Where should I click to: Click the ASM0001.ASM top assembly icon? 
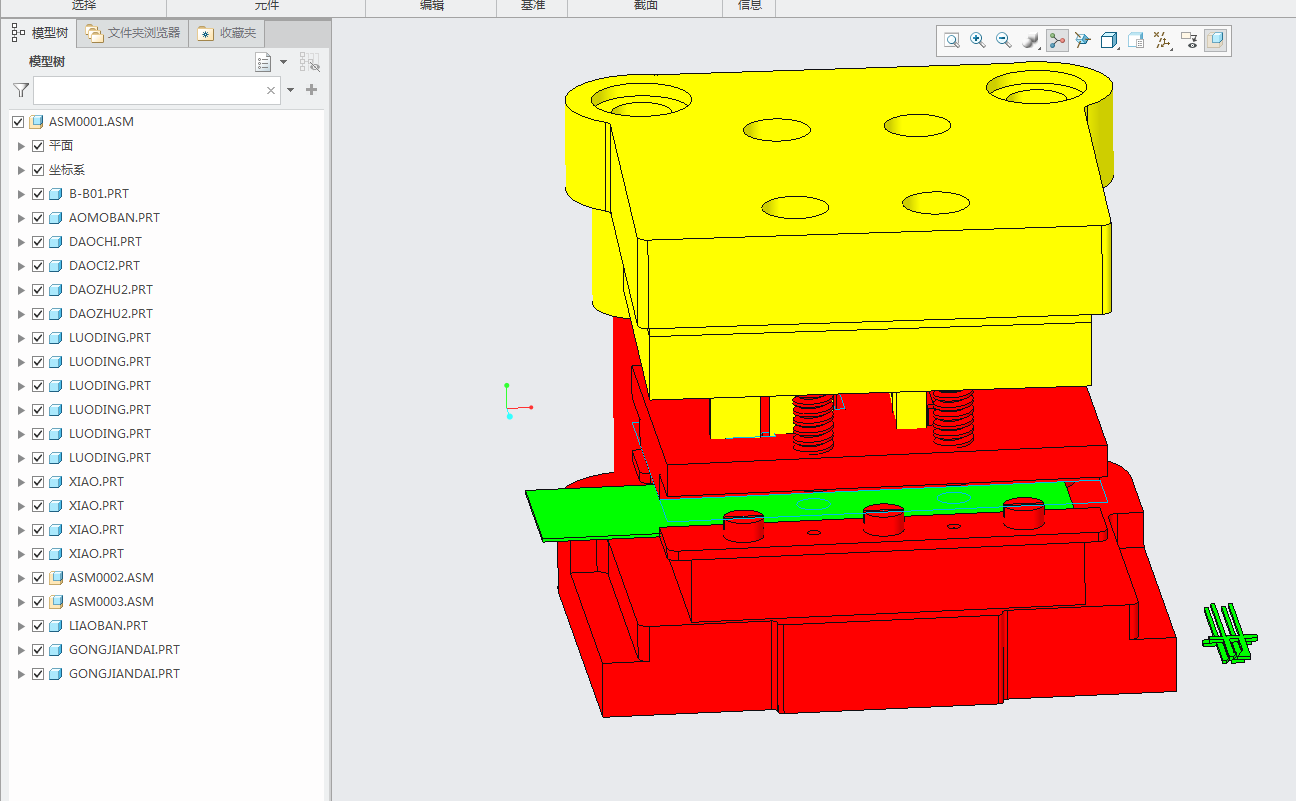coord(36,122)
